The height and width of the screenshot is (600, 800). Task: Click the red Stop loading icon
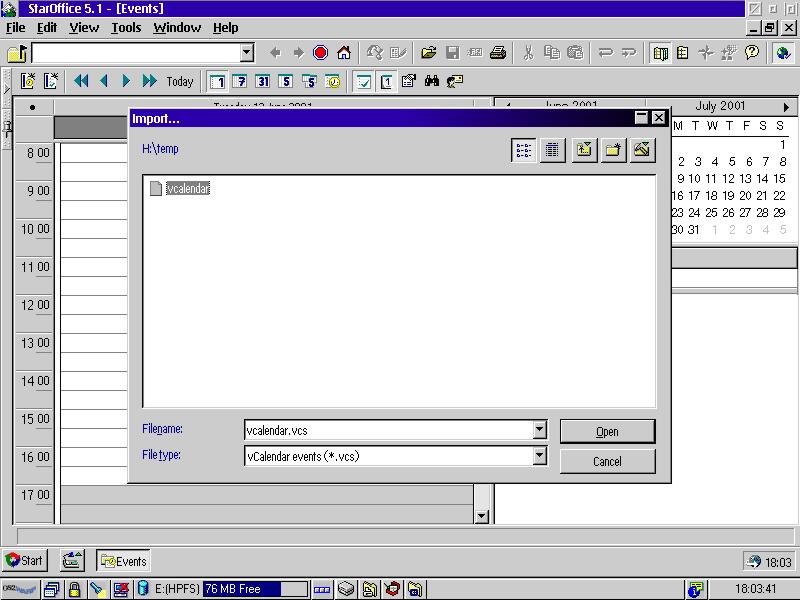coord(320,53)
